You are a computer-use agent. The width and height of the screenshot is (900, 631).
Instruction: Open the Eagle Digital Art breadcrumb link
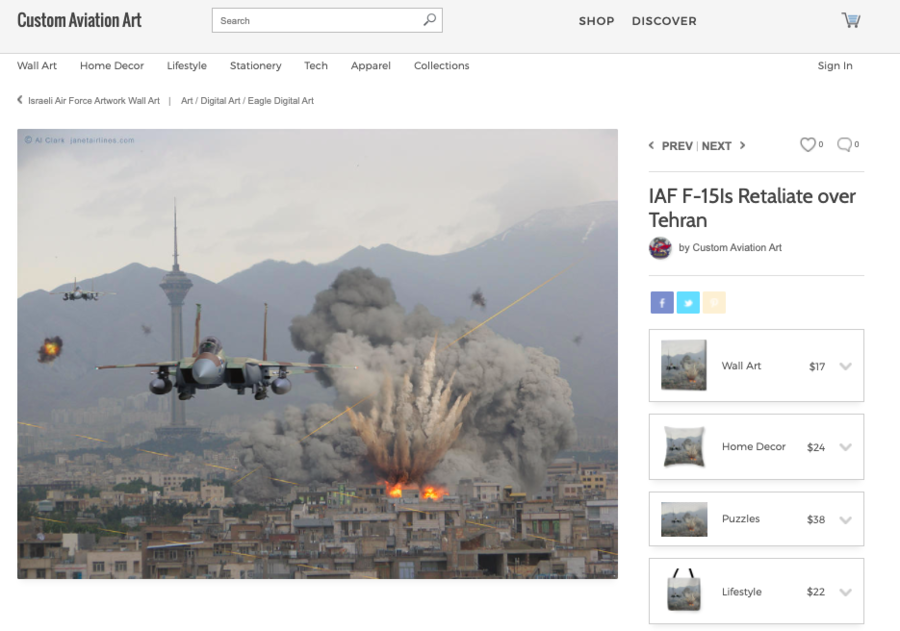click(x=281, y=100)
